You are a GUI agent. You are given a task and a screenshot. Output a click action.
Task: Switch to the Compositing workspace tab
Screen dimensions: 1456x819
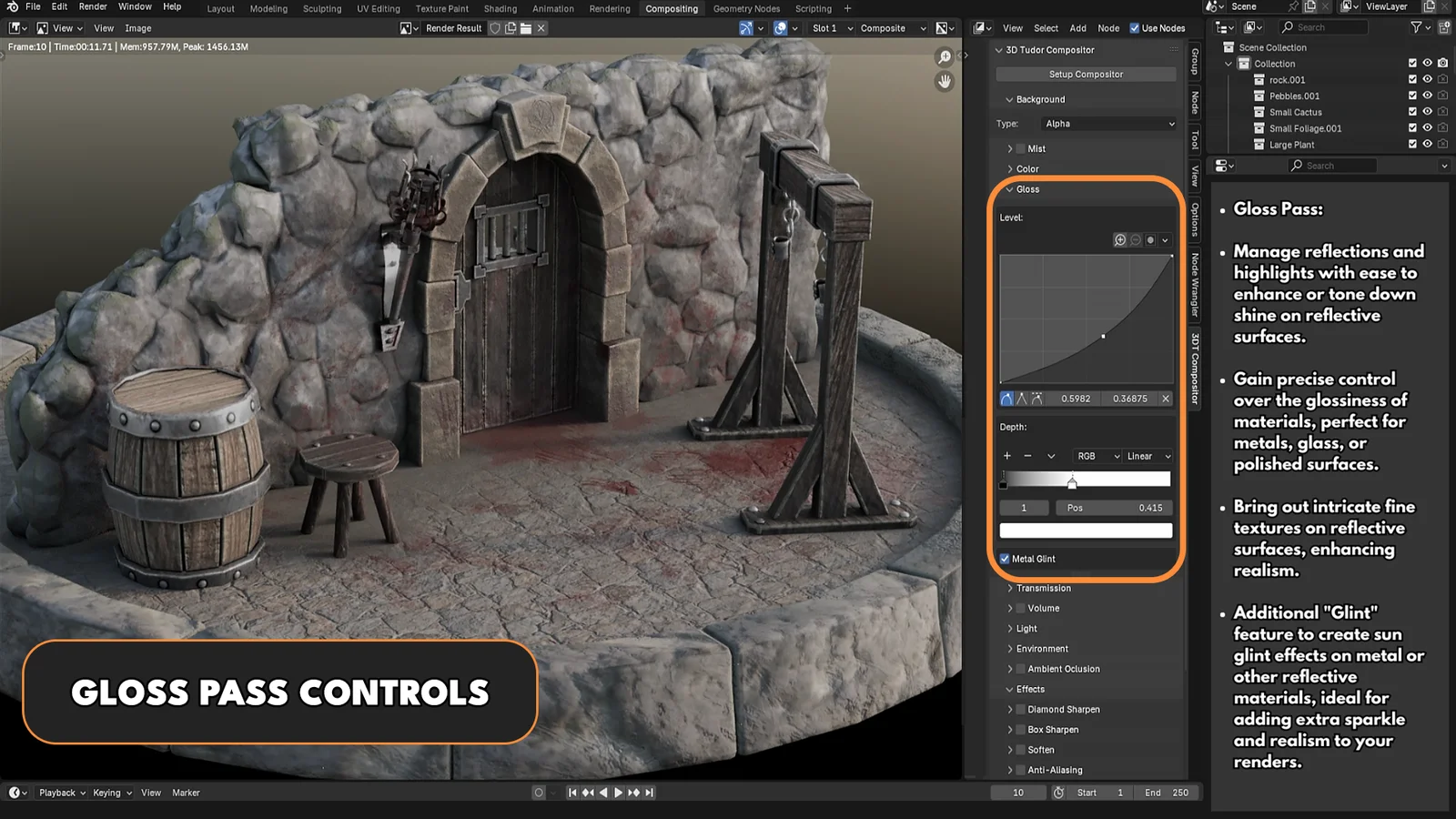pos(672,9)
